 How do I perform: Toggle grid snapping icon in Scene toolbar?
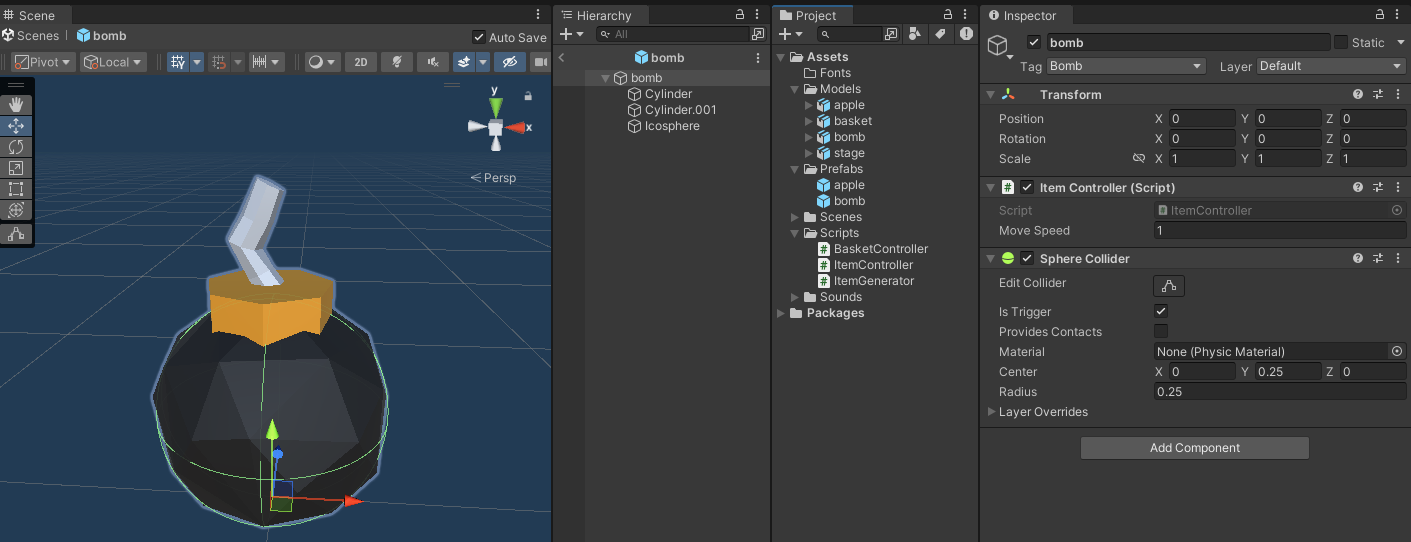(x=219, y=62)
